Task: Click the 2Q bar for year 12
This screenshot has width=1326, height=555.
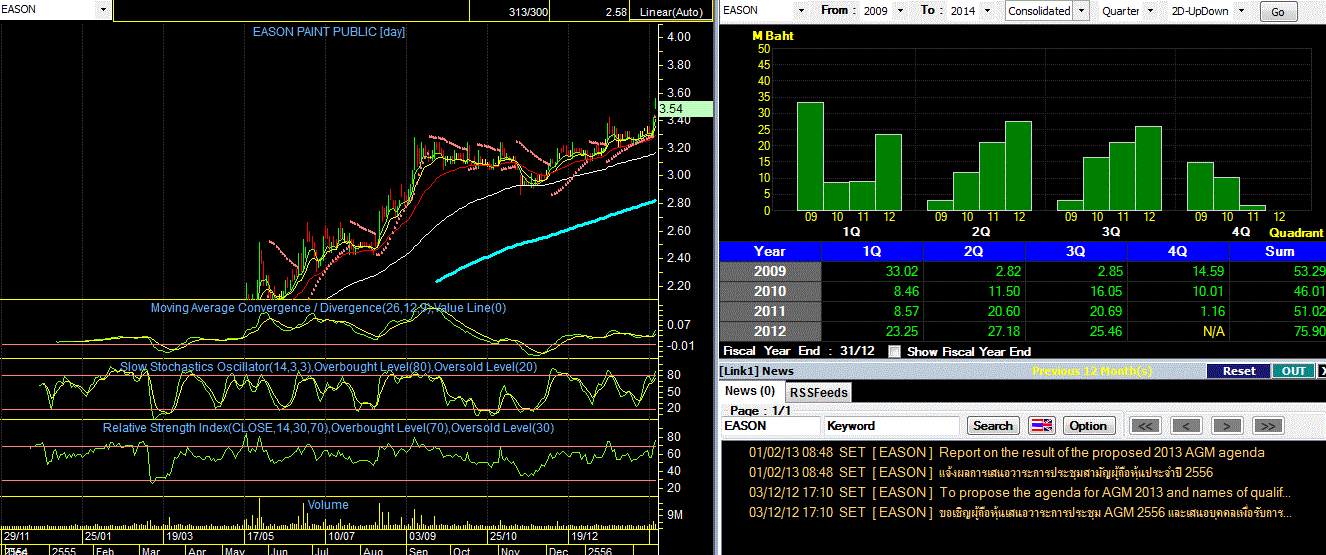Action: click(x=1018, y=166)
